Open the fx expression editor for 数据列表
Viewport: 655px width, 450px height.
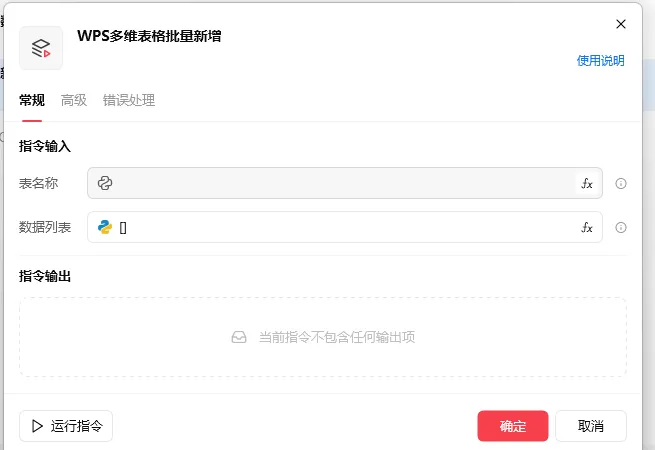(587, 227)
